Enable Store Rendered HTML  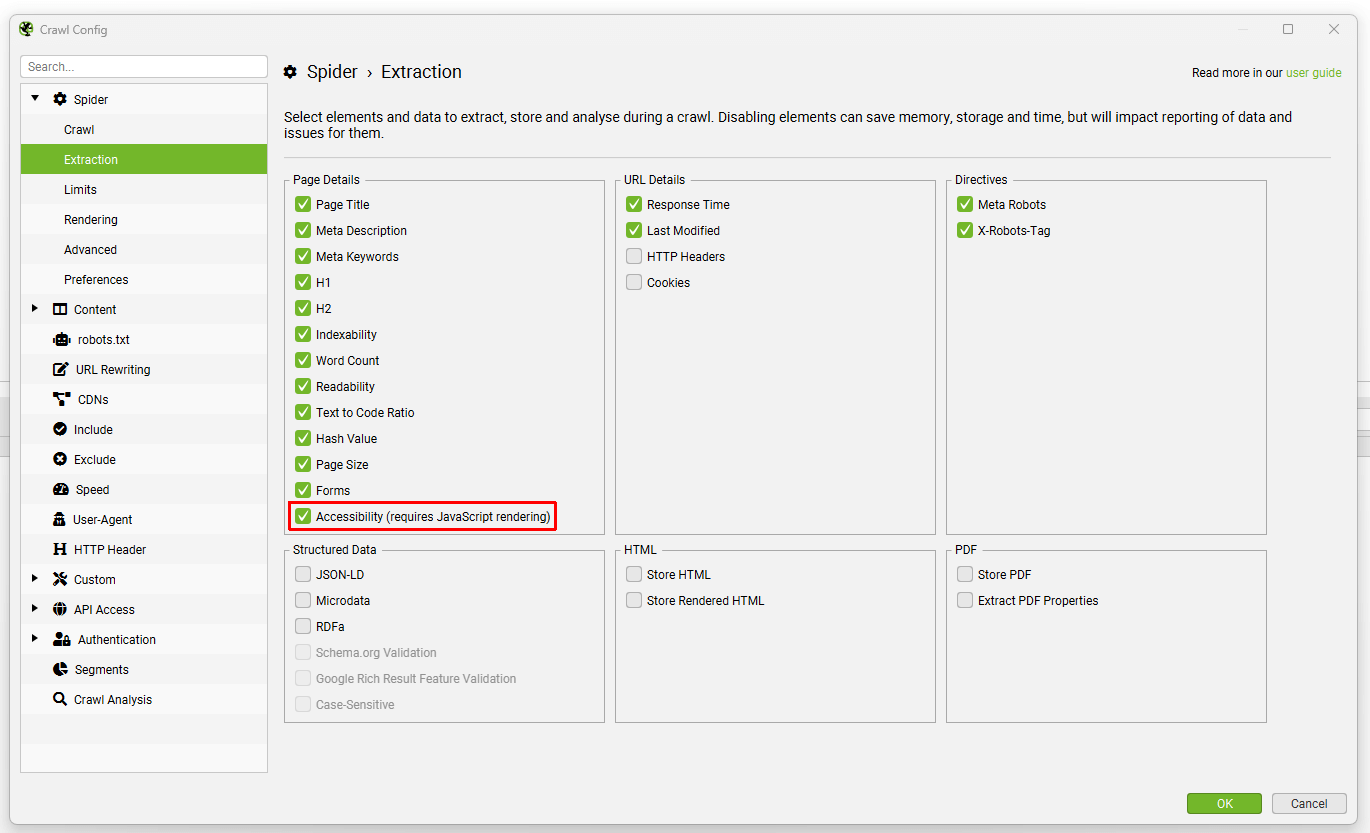[633, 600]
